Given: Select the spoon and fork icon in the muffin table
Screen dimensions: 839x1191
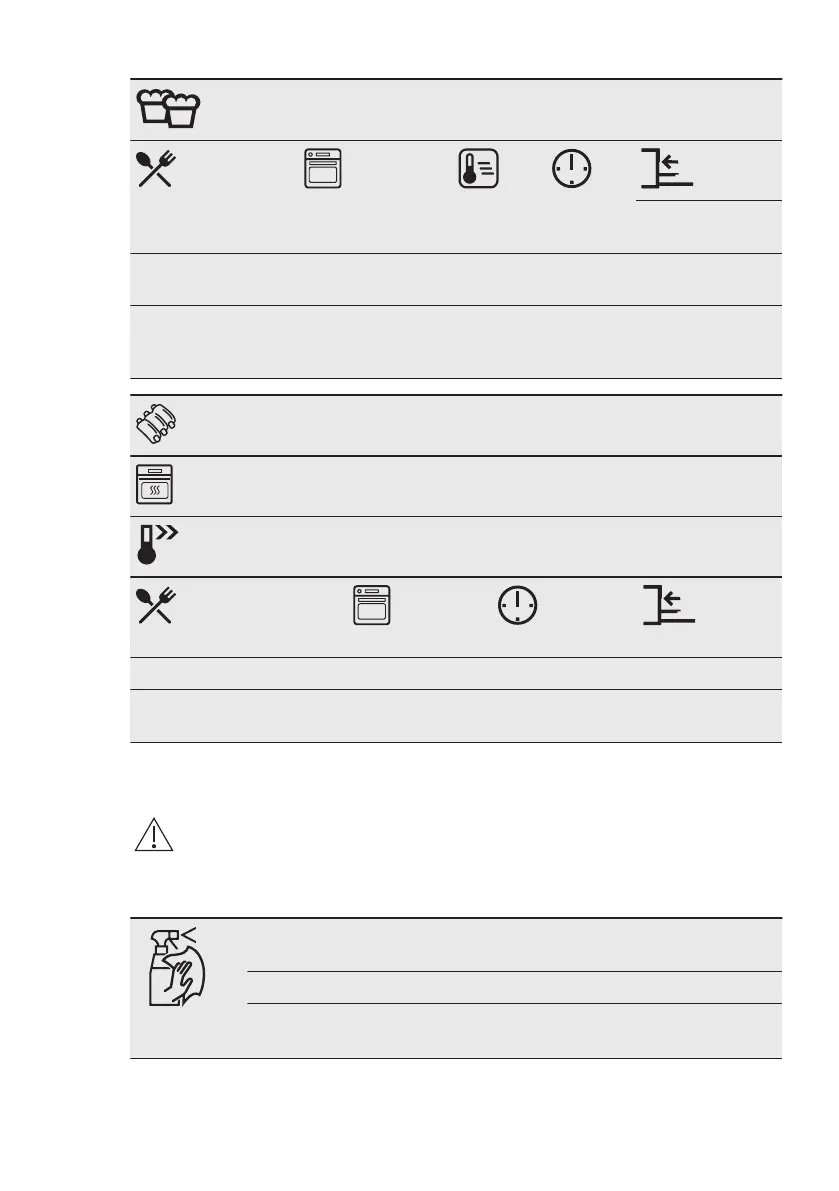Looking at the screenshot, I should [156, 169].
